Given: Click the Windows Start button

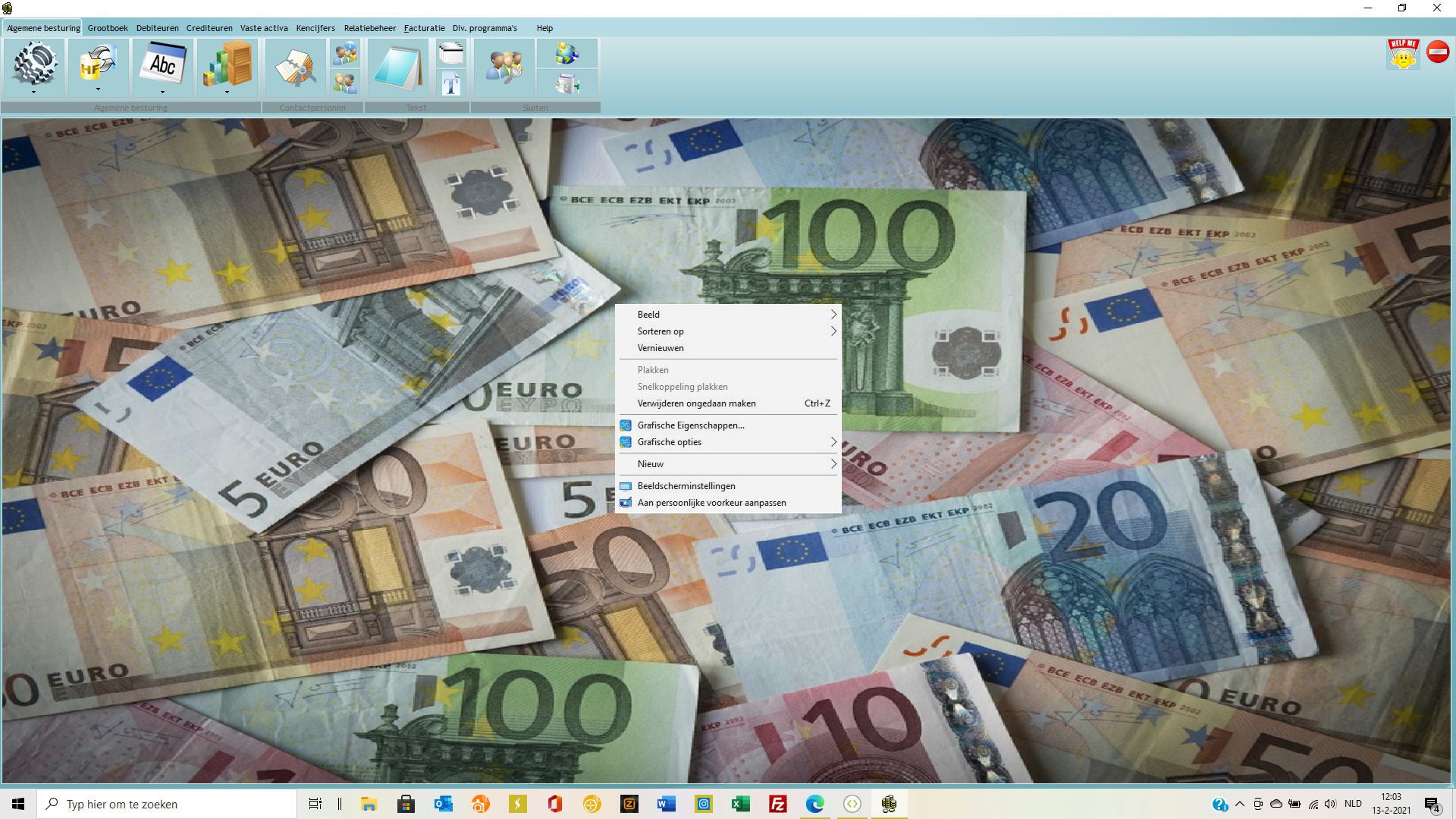Looking at the screenshot, I should coord(18,804).
